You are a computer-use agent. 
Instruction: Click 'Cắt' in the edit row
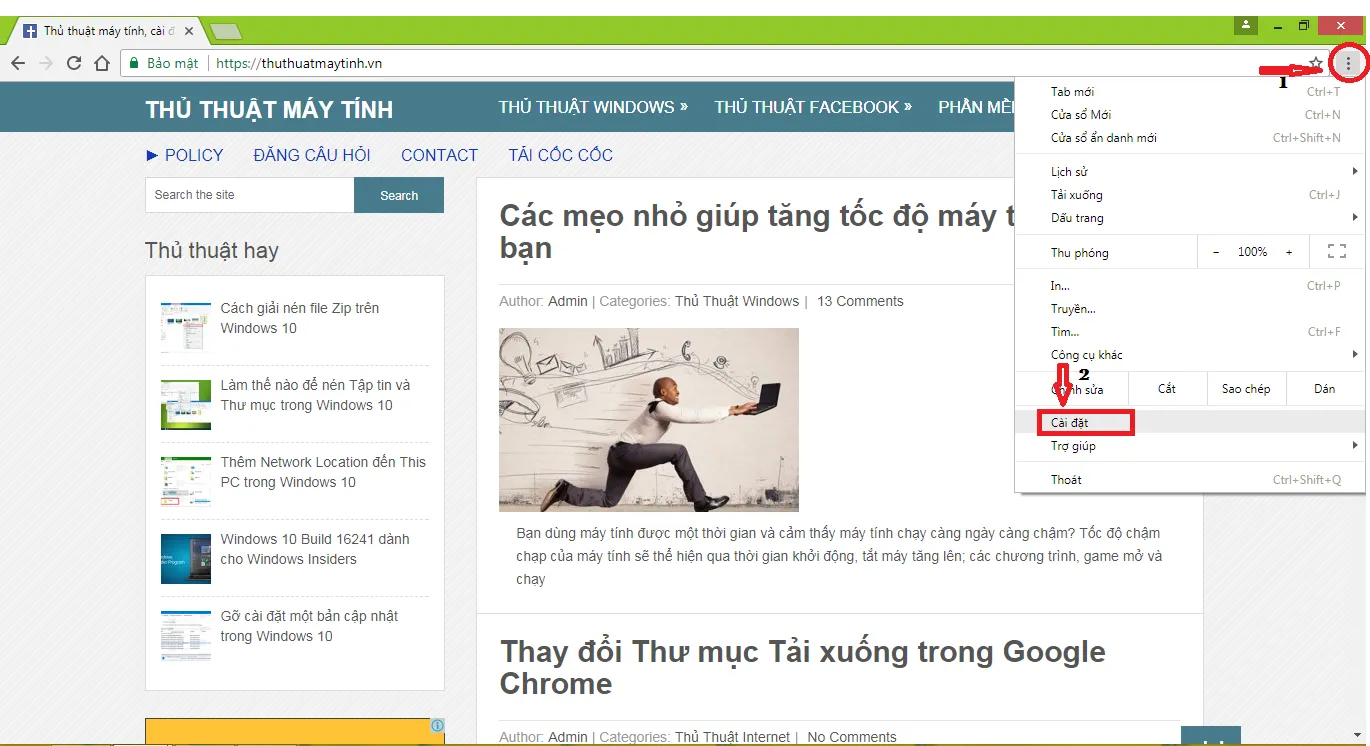click(x=1167, y=389)
